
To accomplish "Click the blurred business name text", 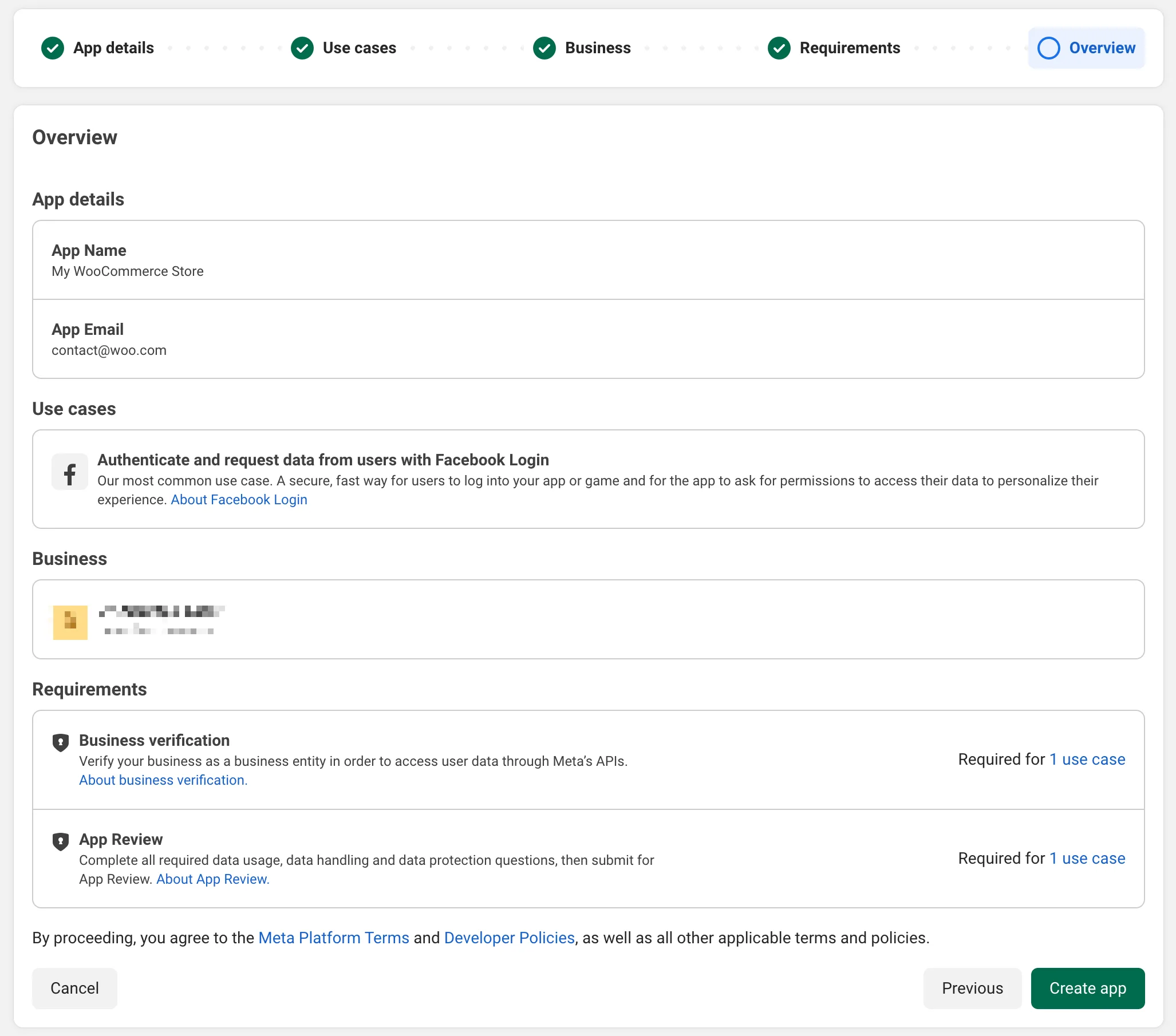I will (161, 611).
